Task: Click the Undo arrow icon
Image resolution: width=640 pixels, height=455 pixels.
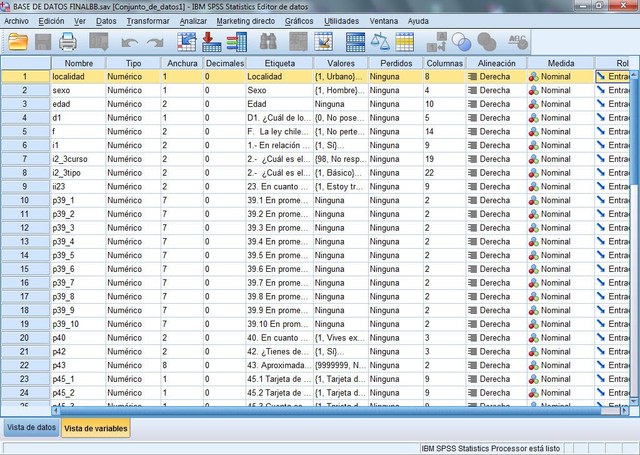Action: [x=130, y=42]
